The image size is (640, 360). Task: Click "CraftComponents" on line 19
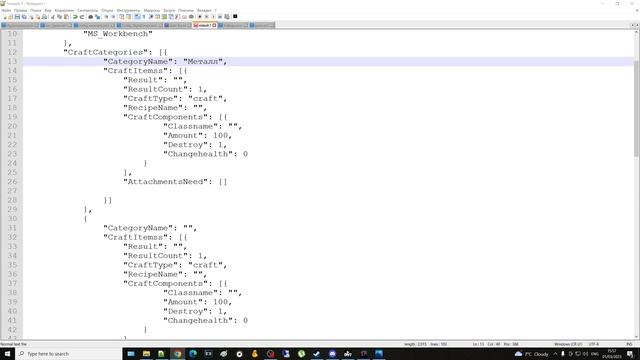165,117
